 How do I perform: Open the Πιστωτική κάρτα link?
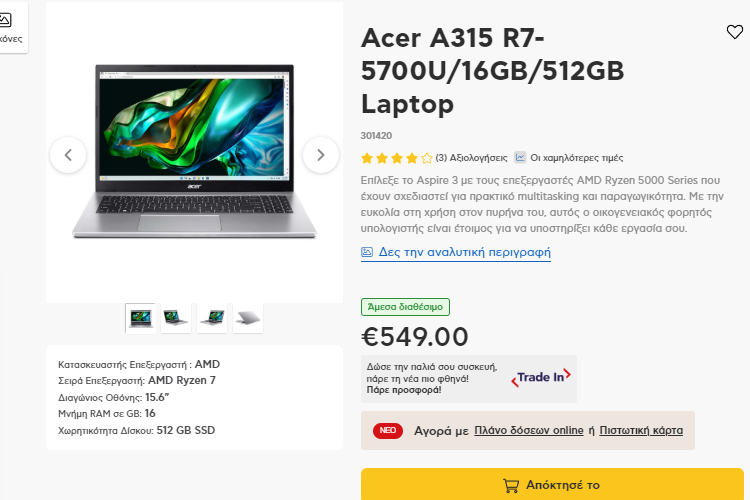[x=641, y=431]
